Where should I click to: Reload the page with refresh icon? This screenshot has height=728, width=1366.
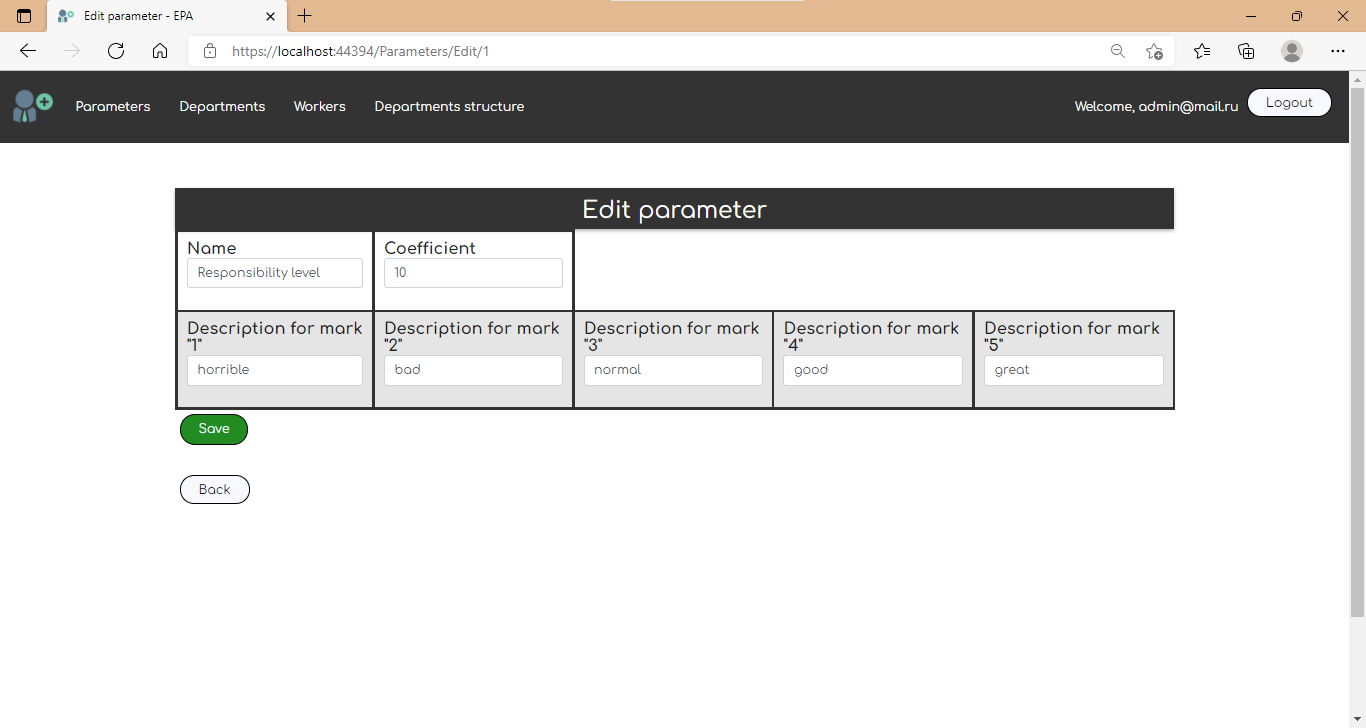pos(116,51)
